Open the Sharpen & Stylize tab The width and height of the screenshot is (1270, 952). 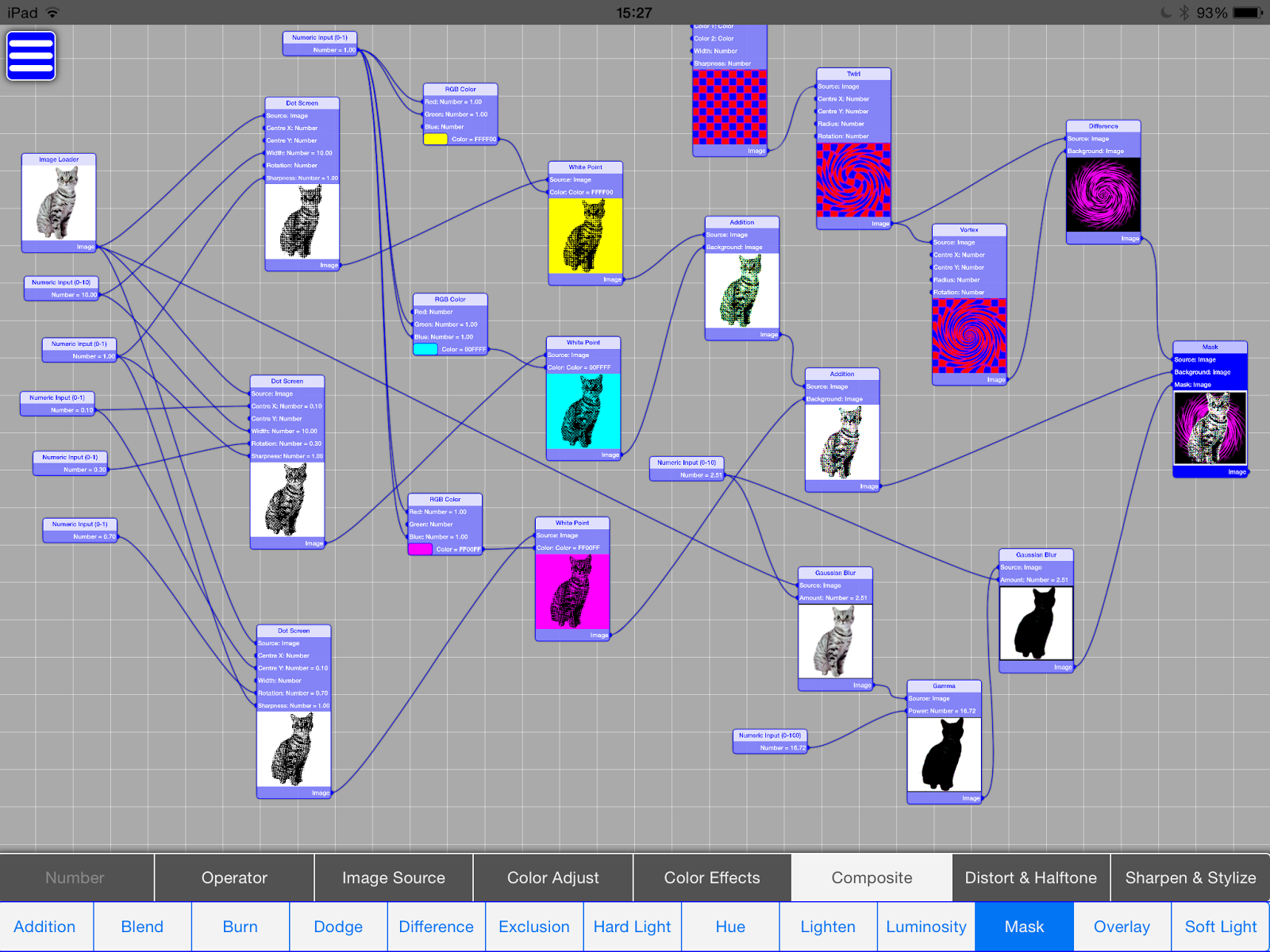tap(1191, 877)
